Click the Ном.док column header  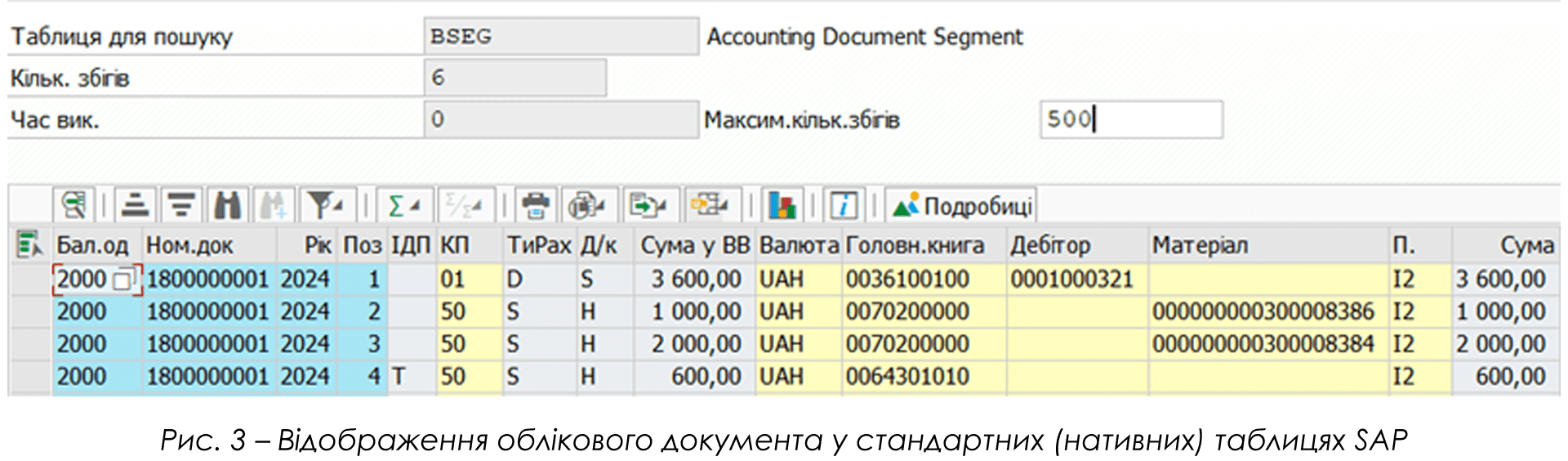click(x=209, y=244)
